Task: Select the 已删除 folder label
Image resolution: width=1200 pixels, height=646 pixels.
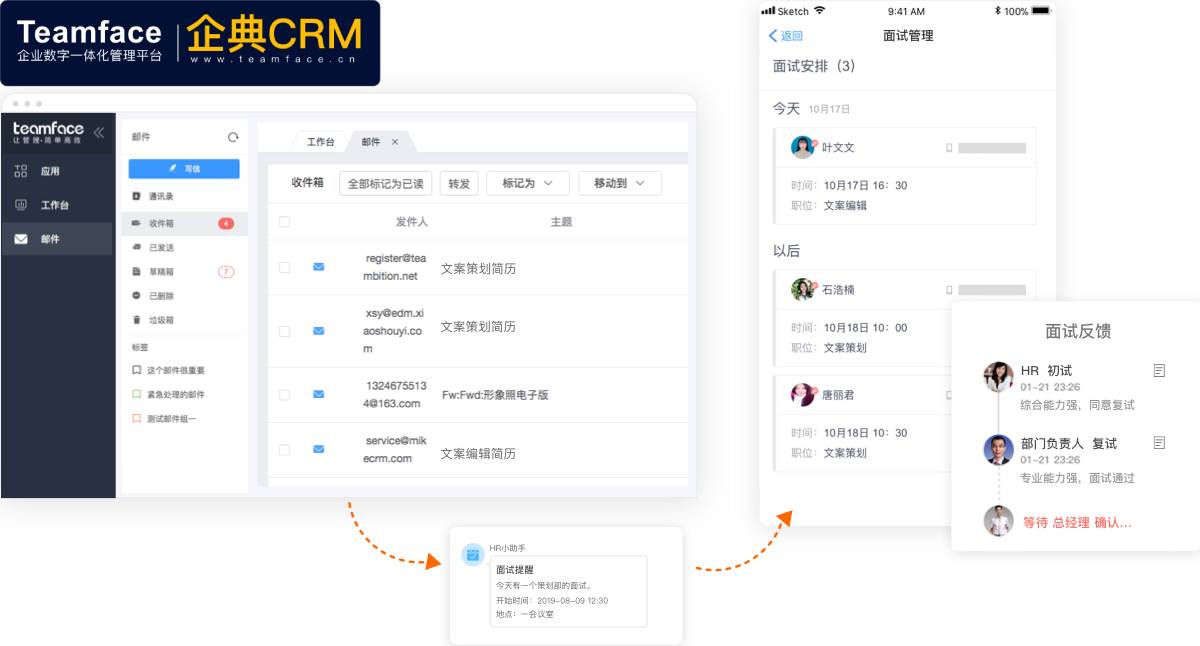Action: coord(161,296)
